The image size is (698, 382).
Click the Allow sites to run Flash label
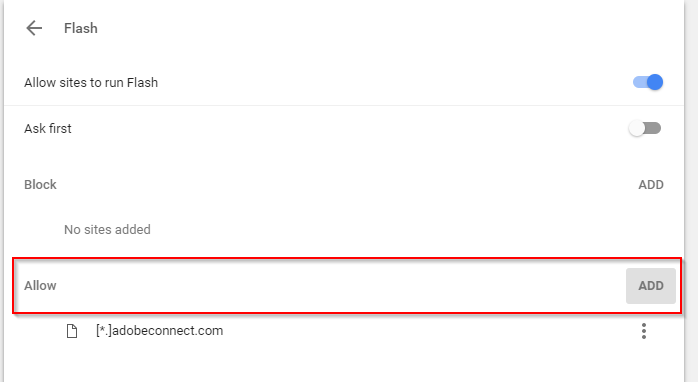(x=91, y=83)
